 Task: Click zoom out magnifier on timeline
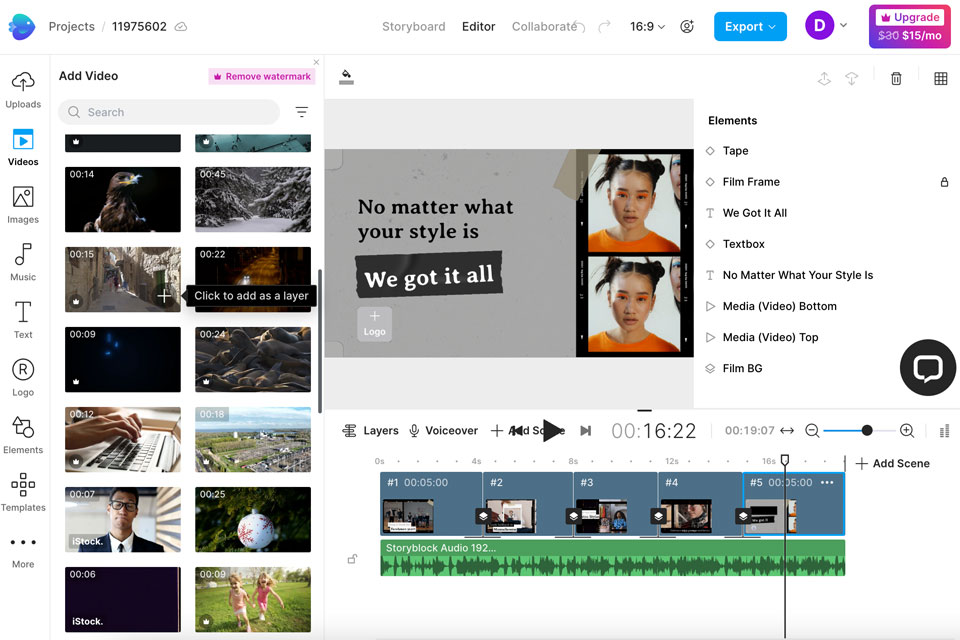tap(812, 431)
